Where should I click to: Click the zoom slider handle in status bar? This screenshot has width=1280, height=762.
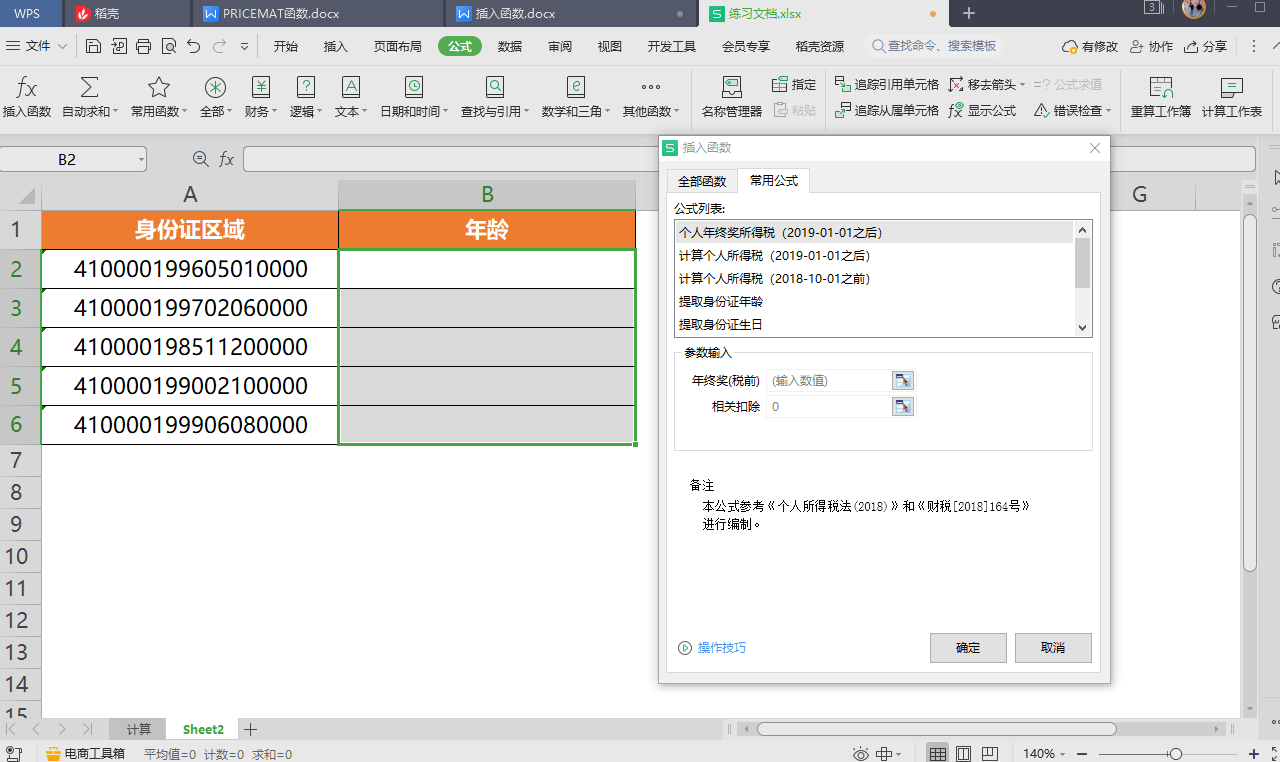[1176, 753]
